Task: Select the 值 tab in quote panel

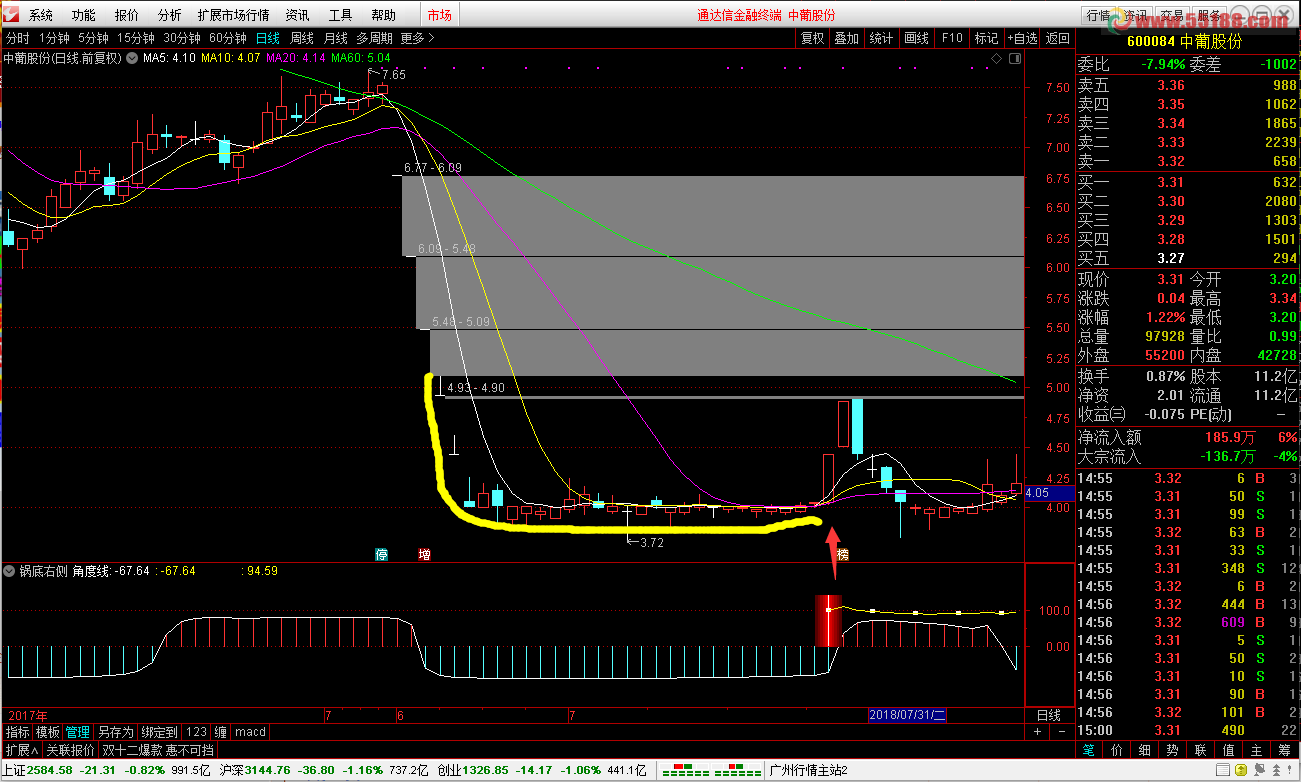Action: click(1229, 750)
